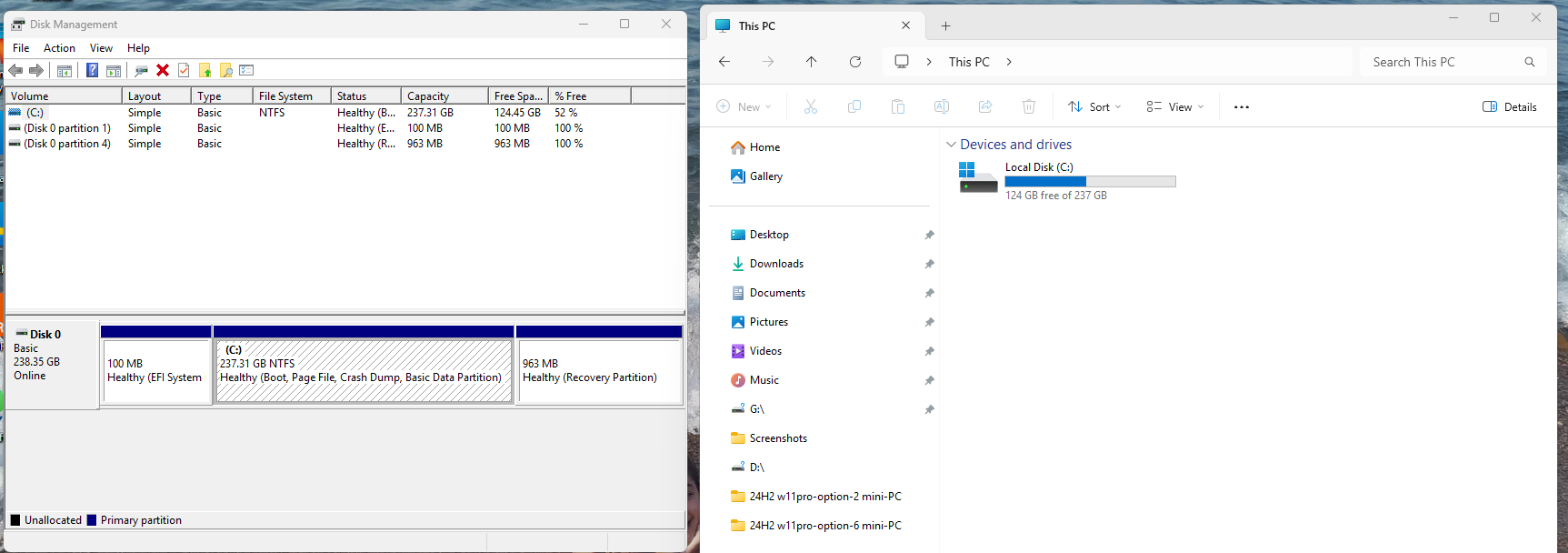This screenshot has width=1568, height=553.
Task: Click the Copy icon in File Explorer toolbar
Action: [x=854, y=106]
